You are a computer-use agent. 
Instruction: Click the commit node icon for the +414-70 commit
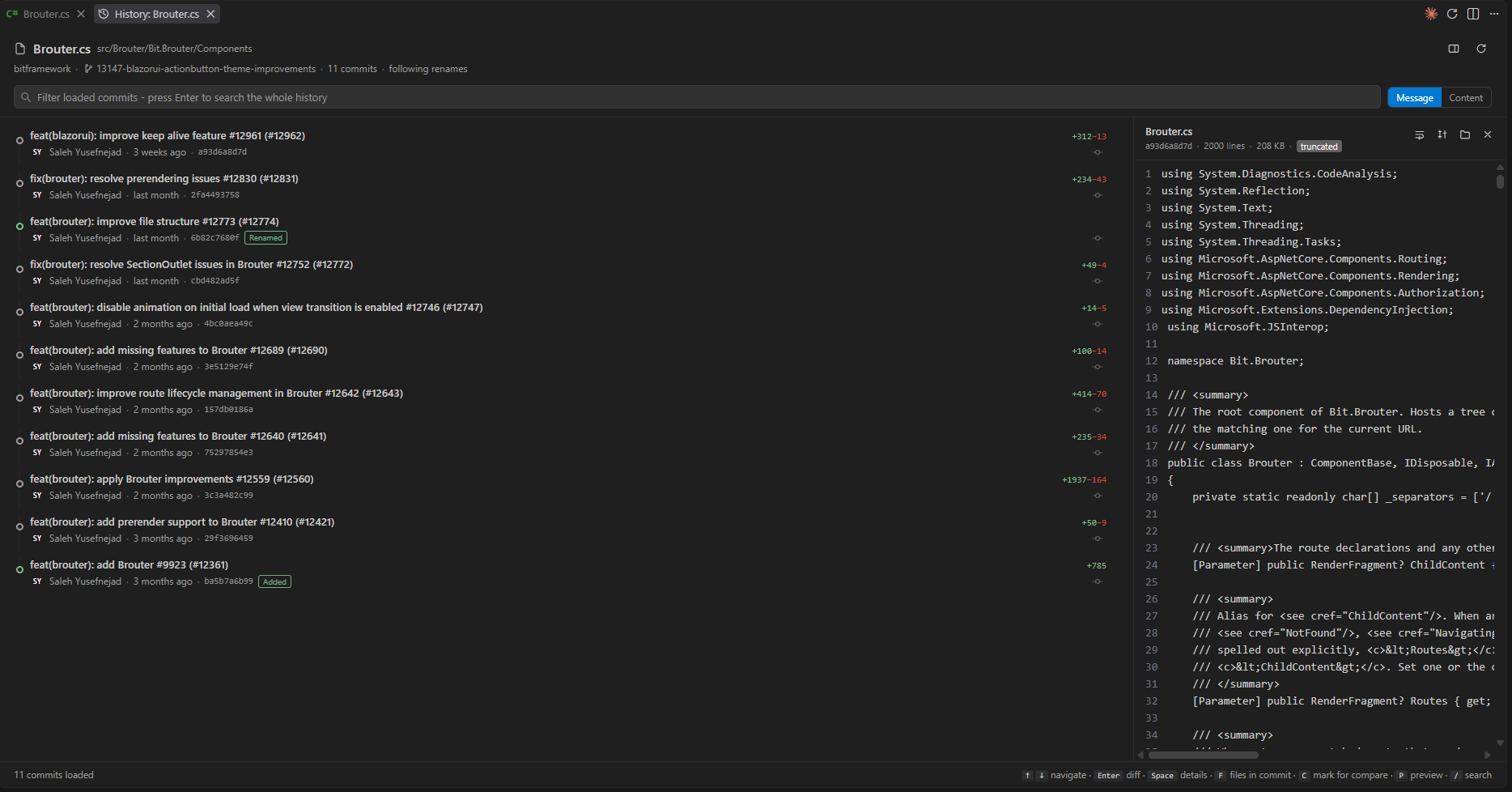pyautogui.click(x=1098, y=410)
